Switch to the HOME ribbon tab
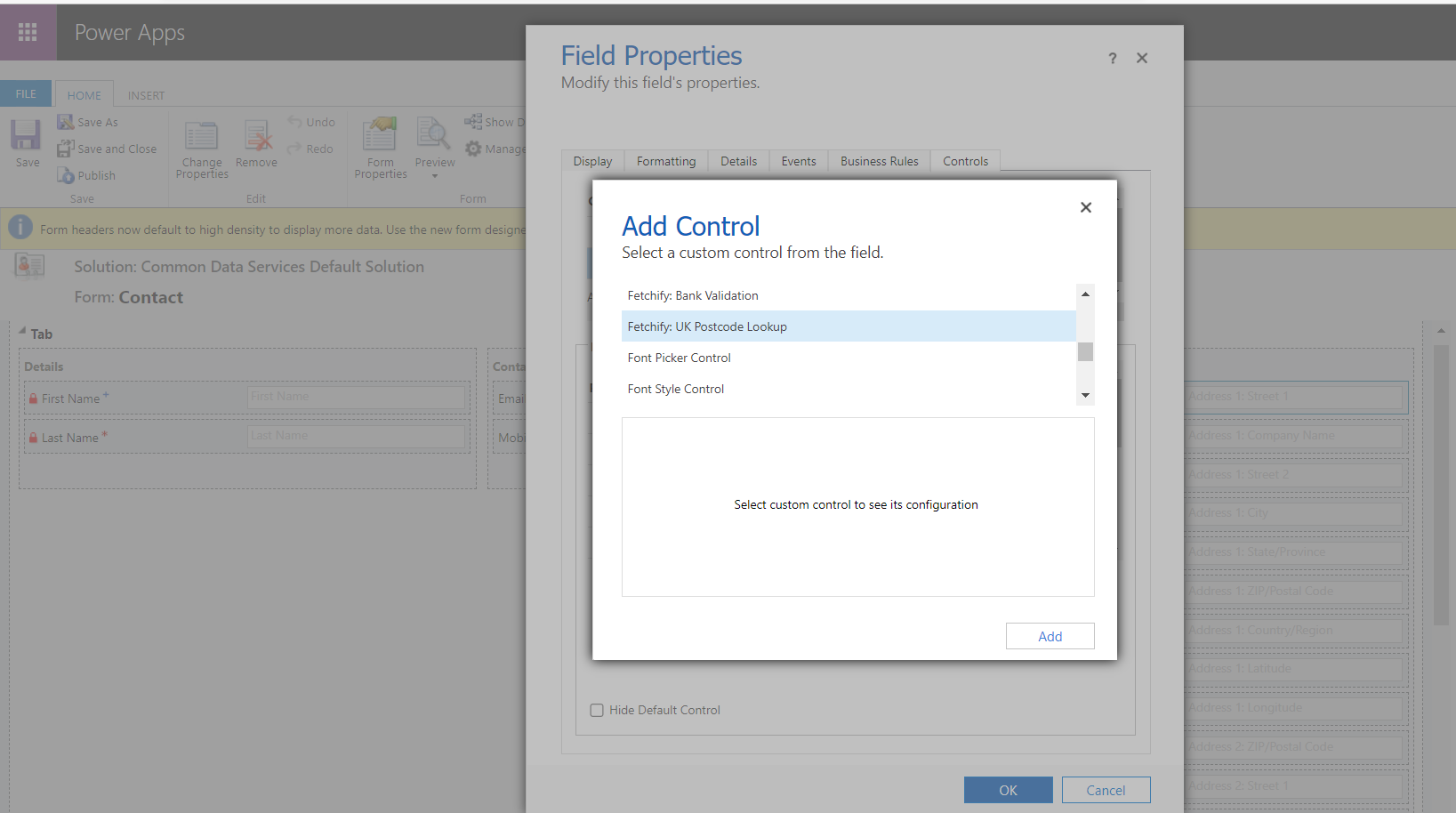 [x=84, y=95]
